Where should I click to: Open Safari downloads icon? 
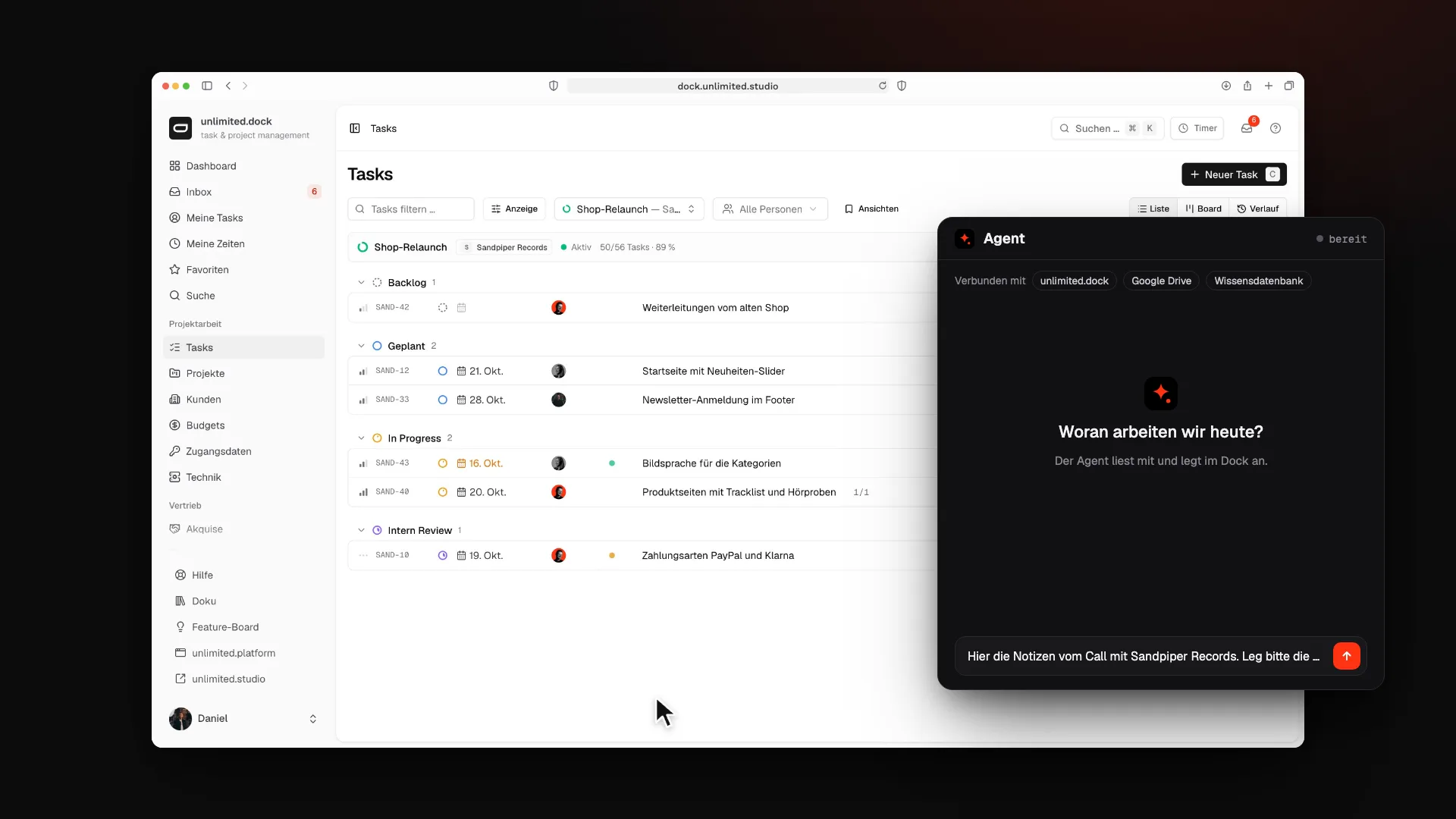pos(1226,86)
